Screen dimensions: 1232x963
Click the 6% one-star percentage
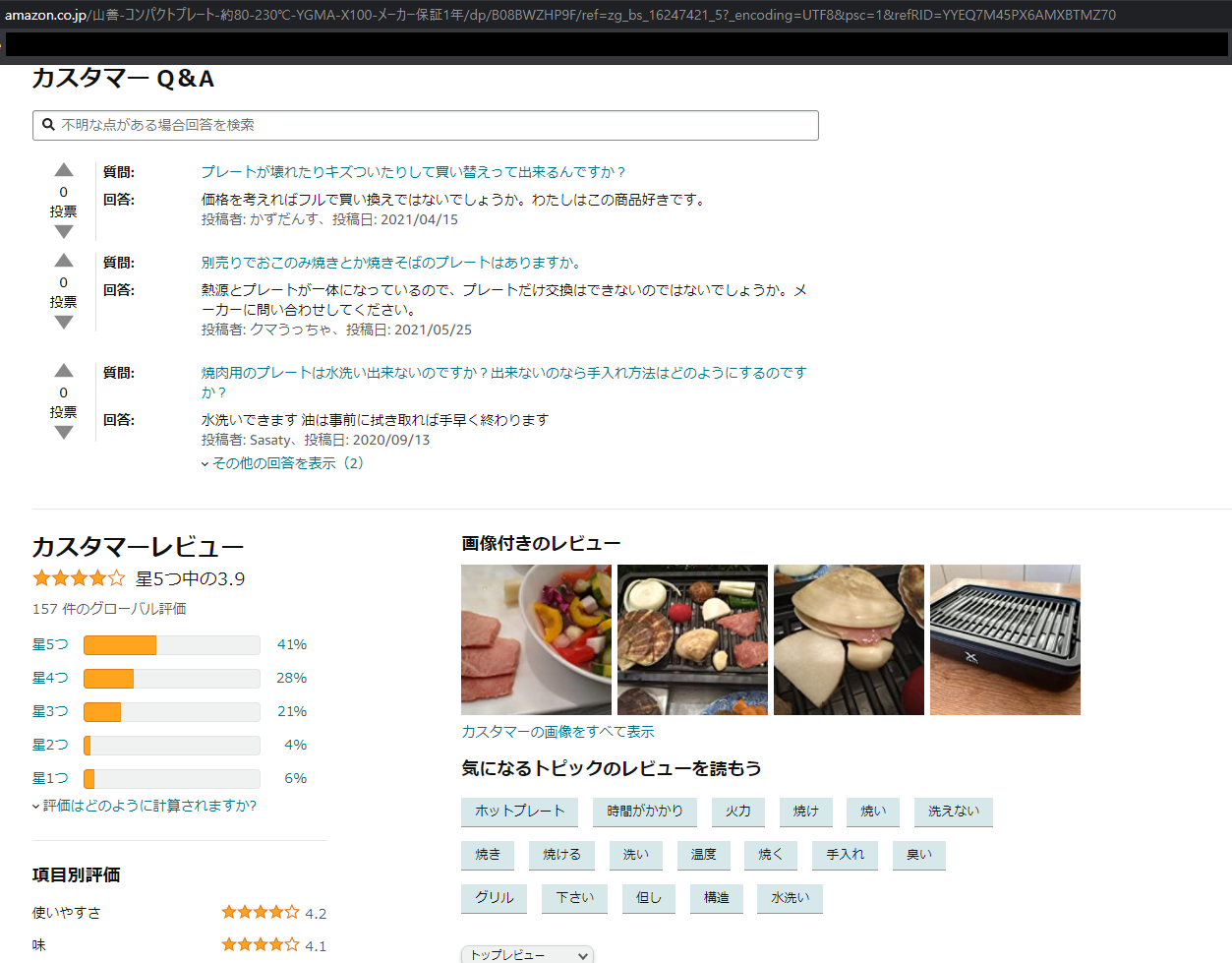(x=296, y=778)
